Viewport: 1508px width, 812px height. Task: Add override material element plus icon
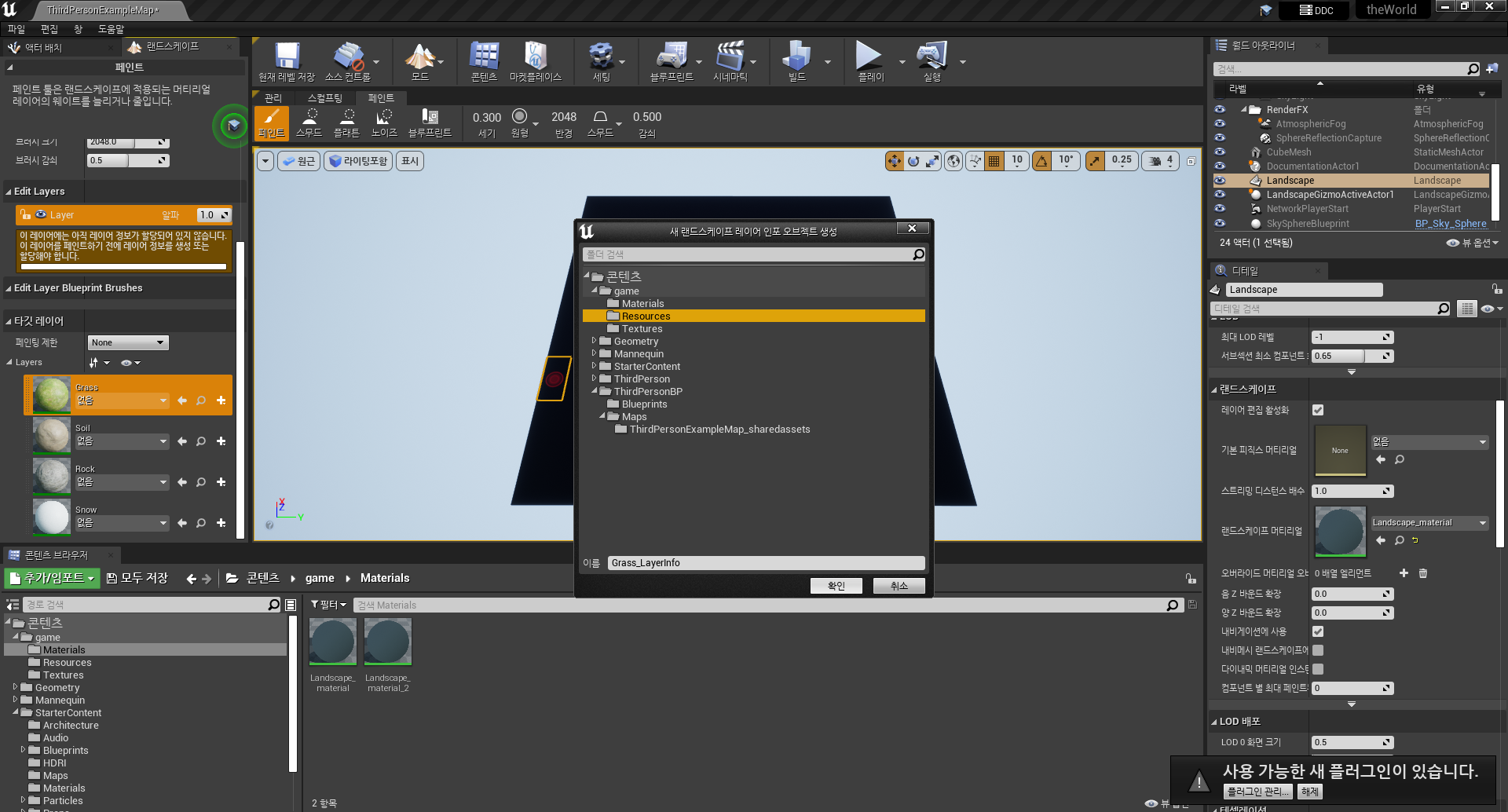(x=1404, y=573)
